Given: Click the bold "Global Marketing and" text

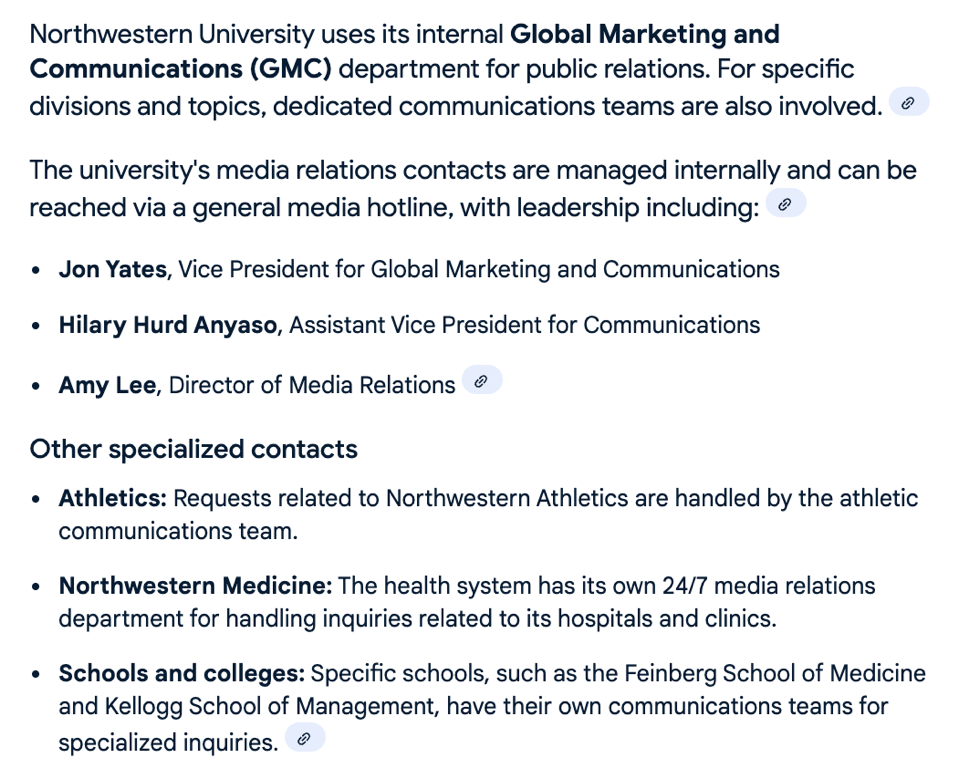Looking at the screenshot, I should coord(644,34).
